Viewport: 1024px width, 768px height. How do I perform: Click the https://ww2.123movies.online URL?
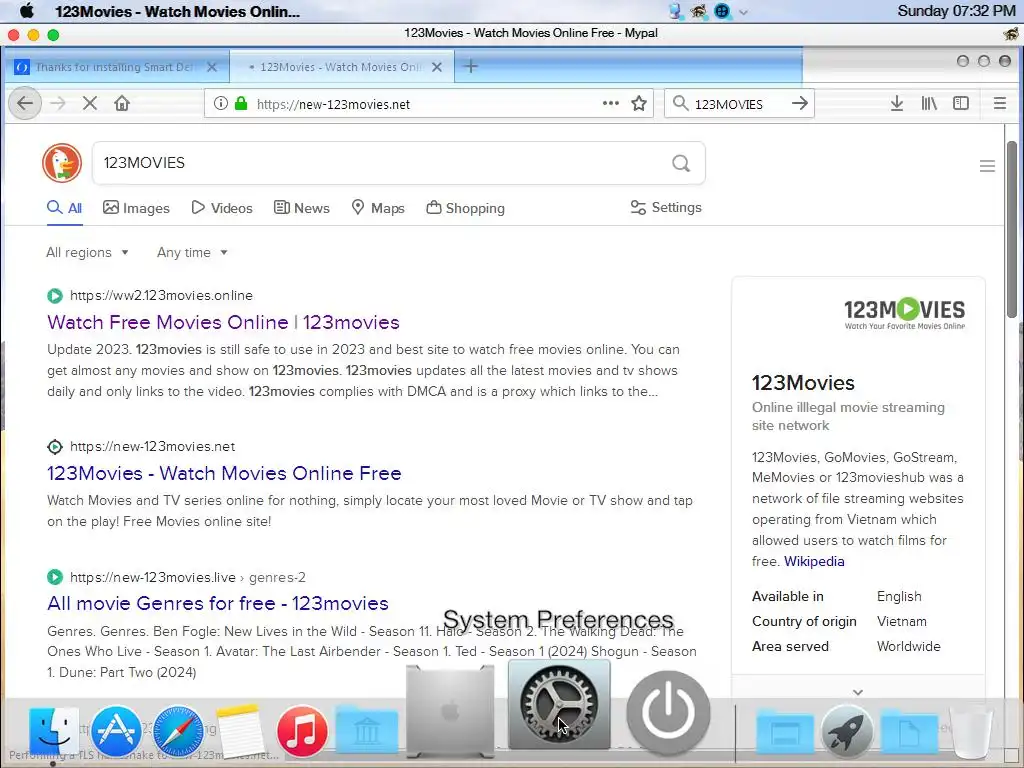click(x=161, y=295)
